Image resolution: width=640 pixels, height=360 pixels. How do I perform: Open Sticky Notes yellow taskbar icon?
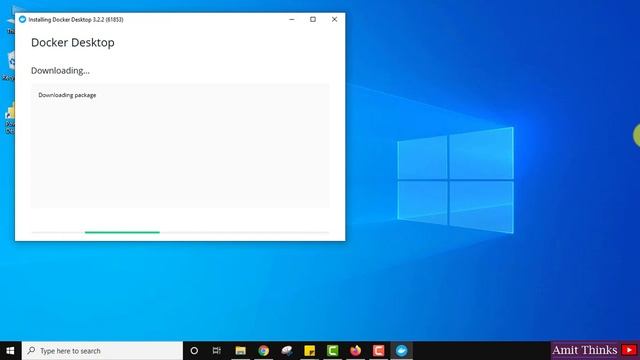pyautogui.click(x=310, y=351)
